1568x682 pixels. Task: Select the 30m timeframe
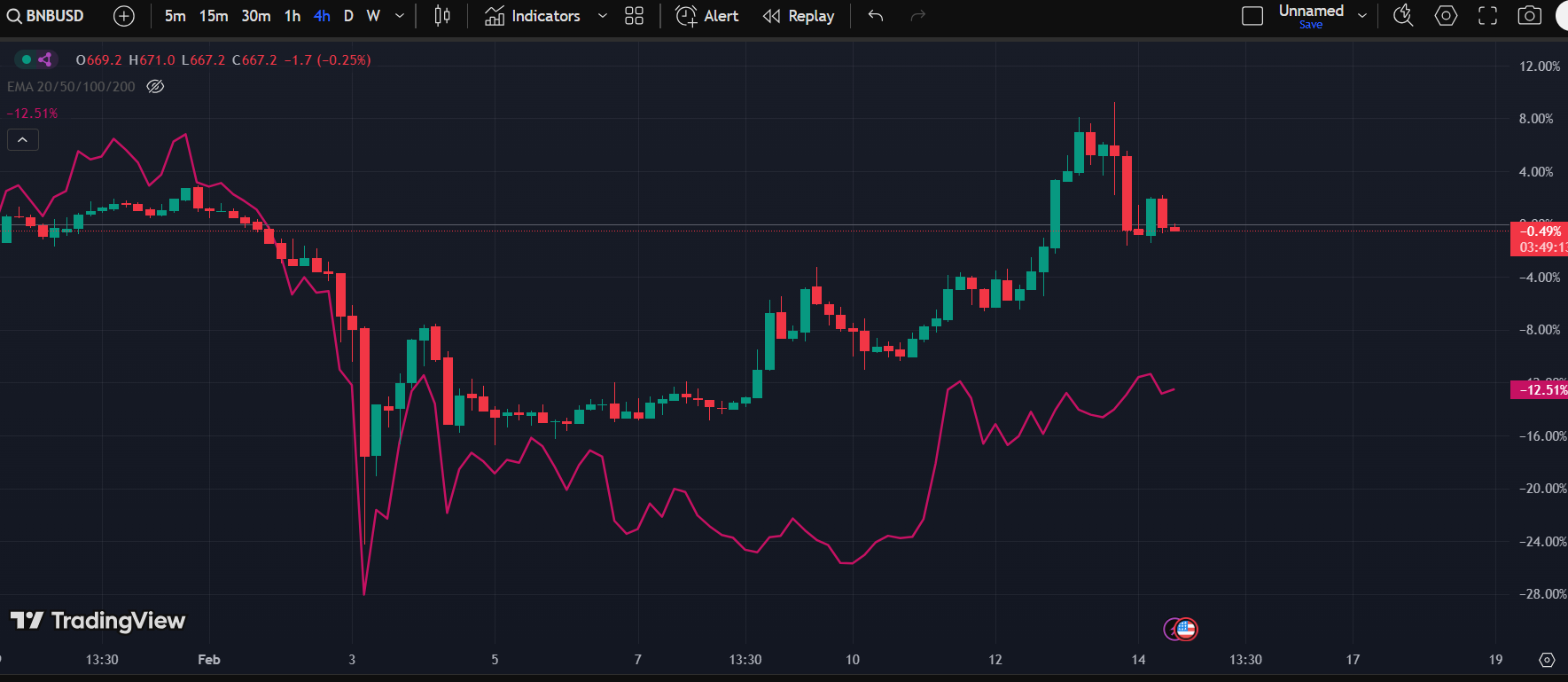pyautogui.click(x=256, y=16)
